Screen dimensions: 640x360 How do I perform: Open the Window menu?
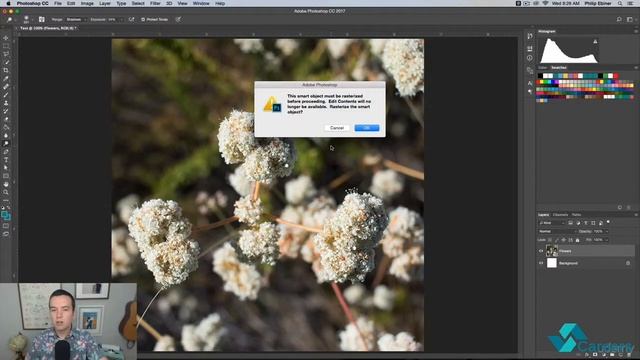tap(201, 3)
